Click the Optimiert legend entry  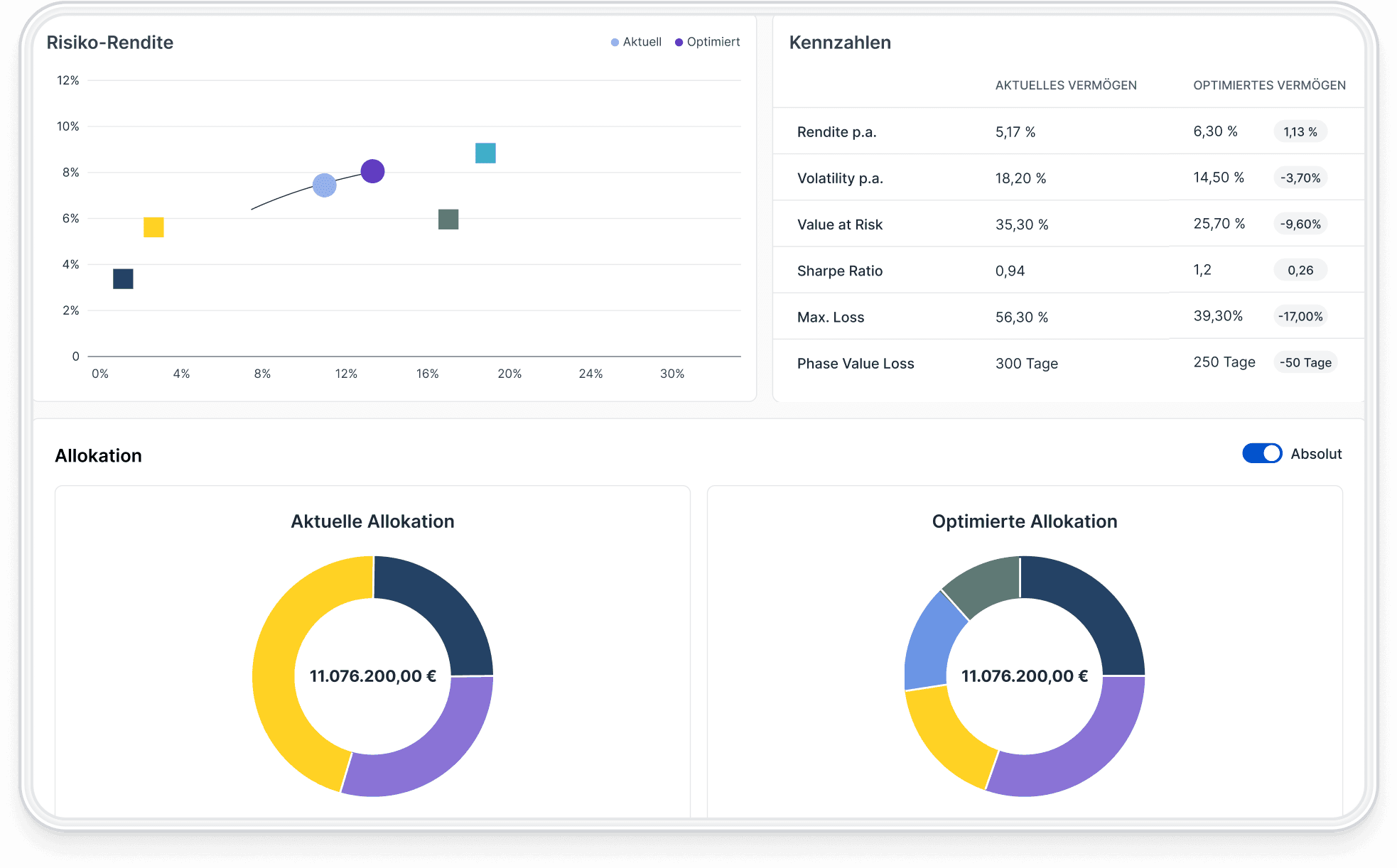707,42
